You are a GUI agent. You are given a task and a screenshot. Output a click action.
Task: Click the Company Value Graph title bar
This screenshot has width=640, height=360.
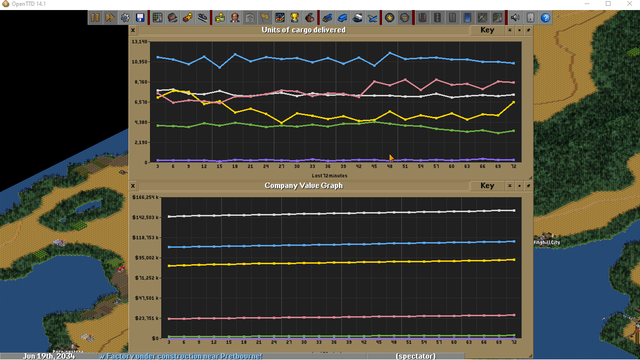click(x=303, y=186)
